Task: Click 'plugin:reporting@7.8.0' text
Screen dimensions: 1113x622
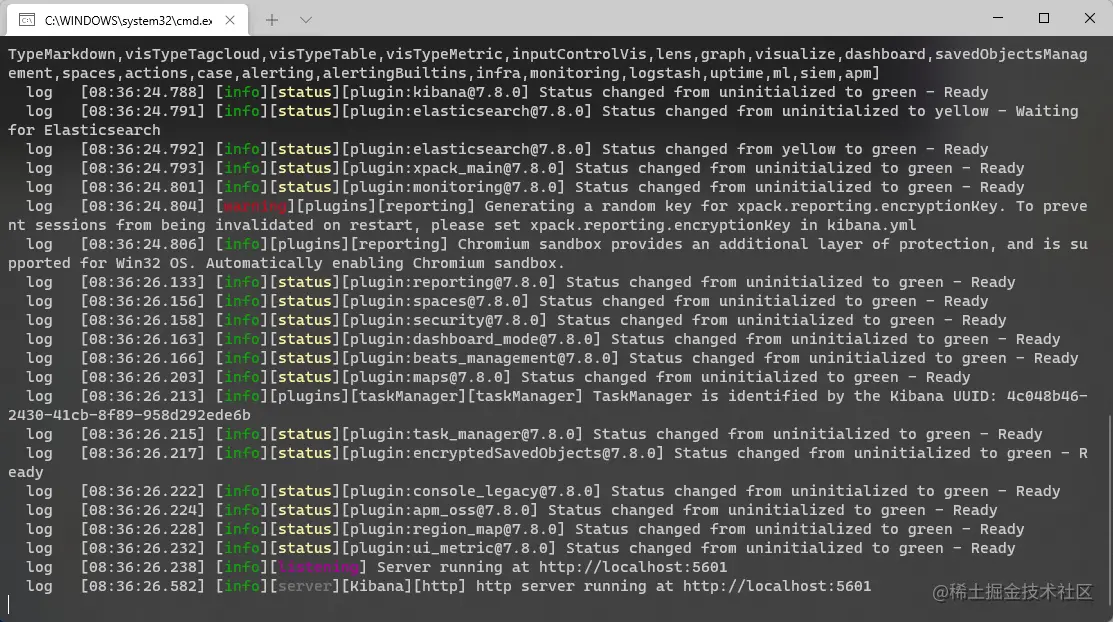Action: click(x=449, y=283)
